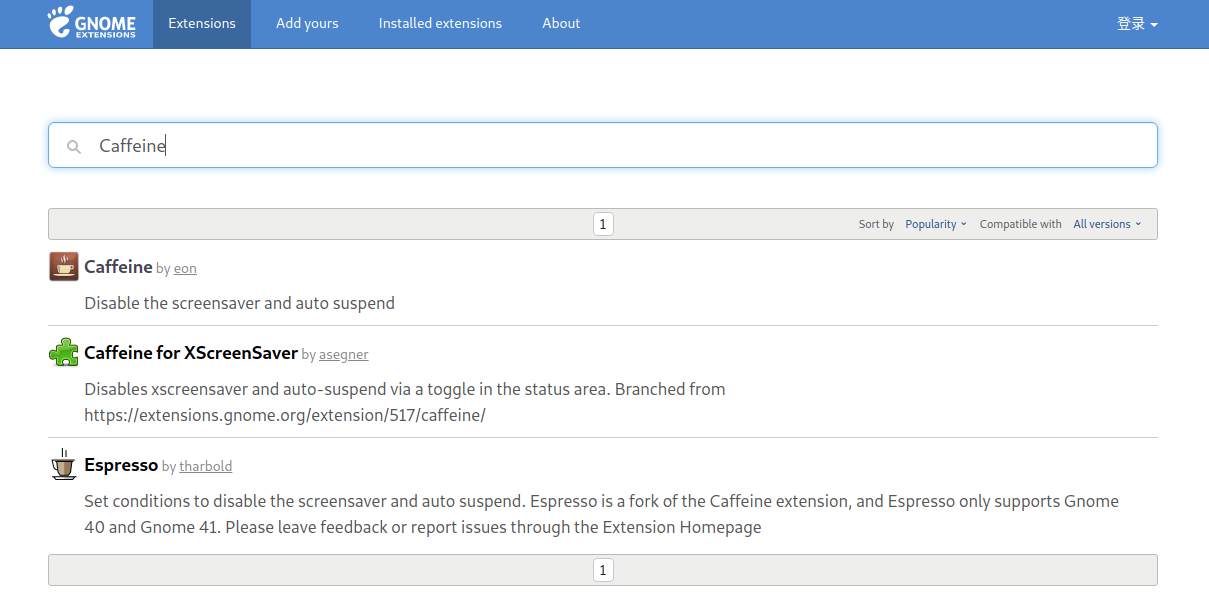The width and height of the screenshot is (1209, 592).
Task: Click the green puzzle piece extension icon
Action: pos(64,353)
